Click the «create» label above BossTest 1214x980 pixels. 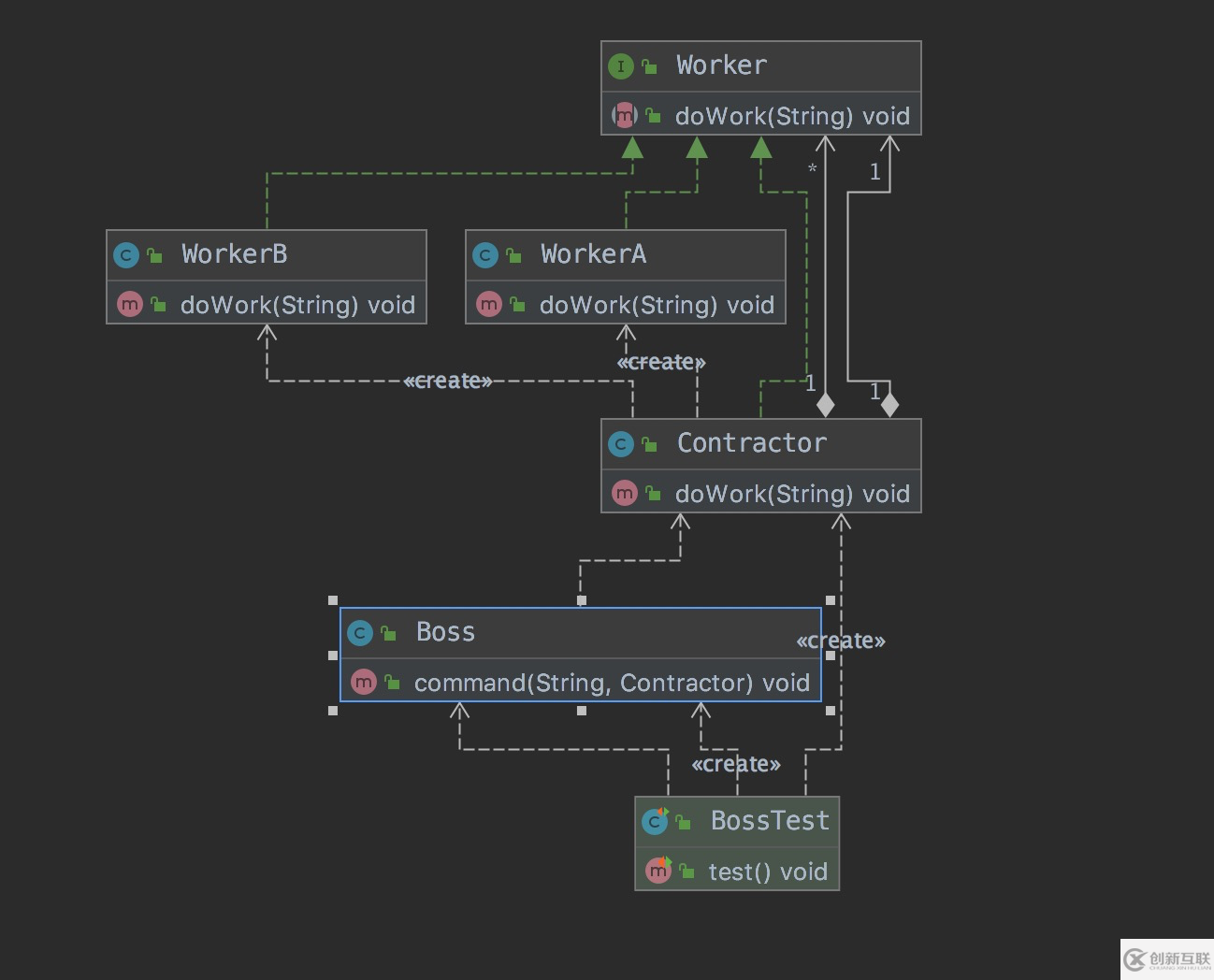click(x=736, y=764)
